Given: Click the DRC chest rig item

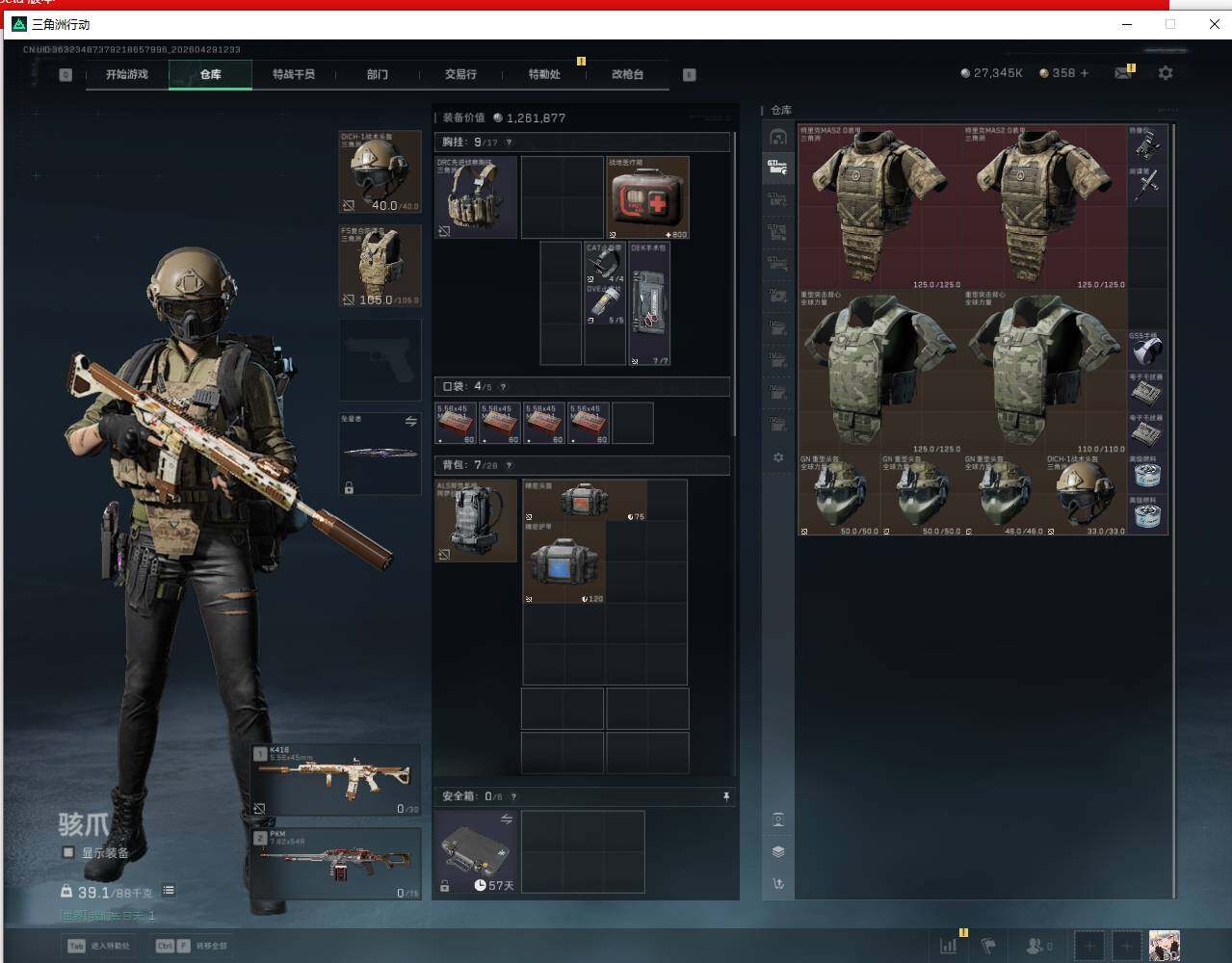Looking at the screenshot, I should (x=476, y=197).
